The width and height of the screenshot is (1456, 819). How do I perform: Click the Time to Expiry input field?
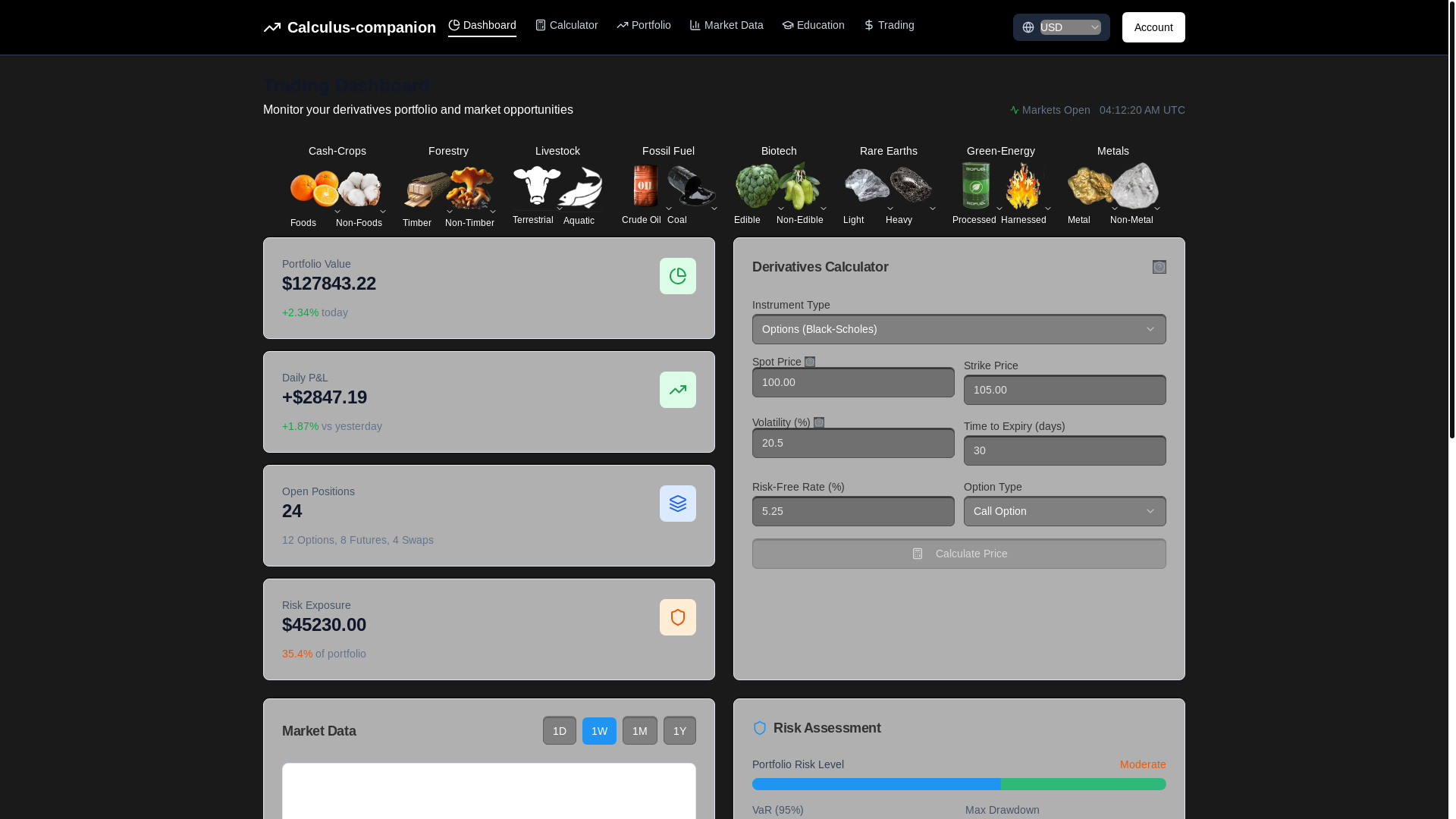(1065, 450)
